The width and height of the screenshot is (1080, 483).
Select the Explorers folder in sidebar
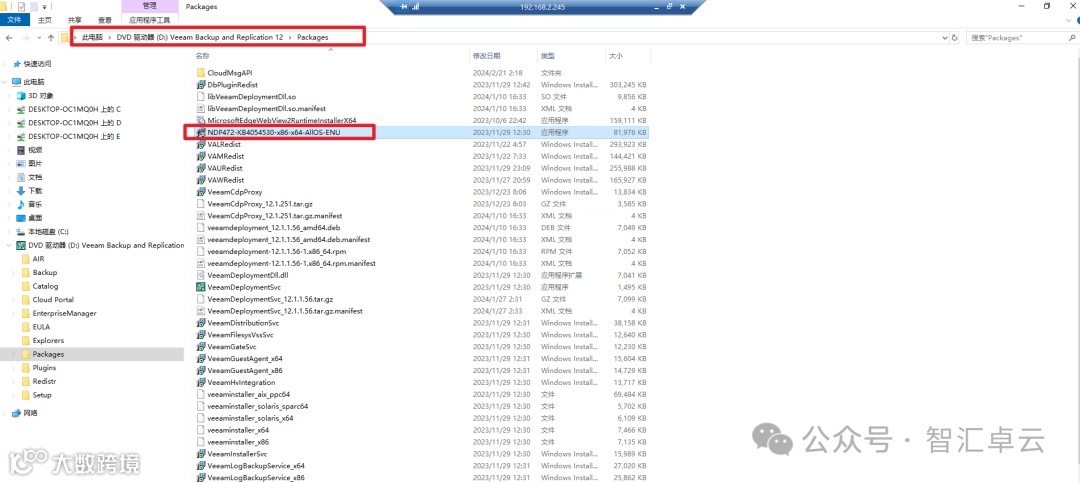(x=48, y=340)
